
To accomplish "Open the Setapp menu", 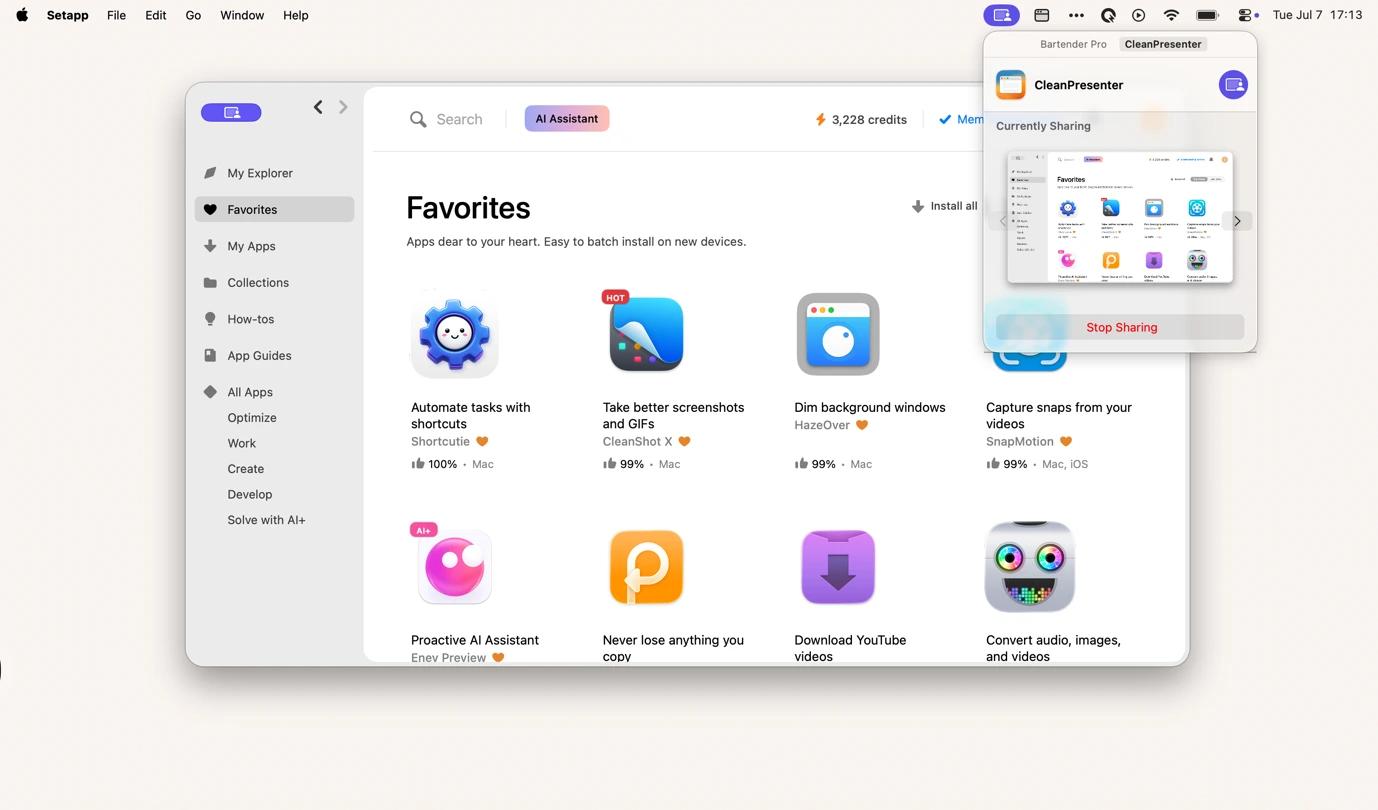I will point(67,15).
